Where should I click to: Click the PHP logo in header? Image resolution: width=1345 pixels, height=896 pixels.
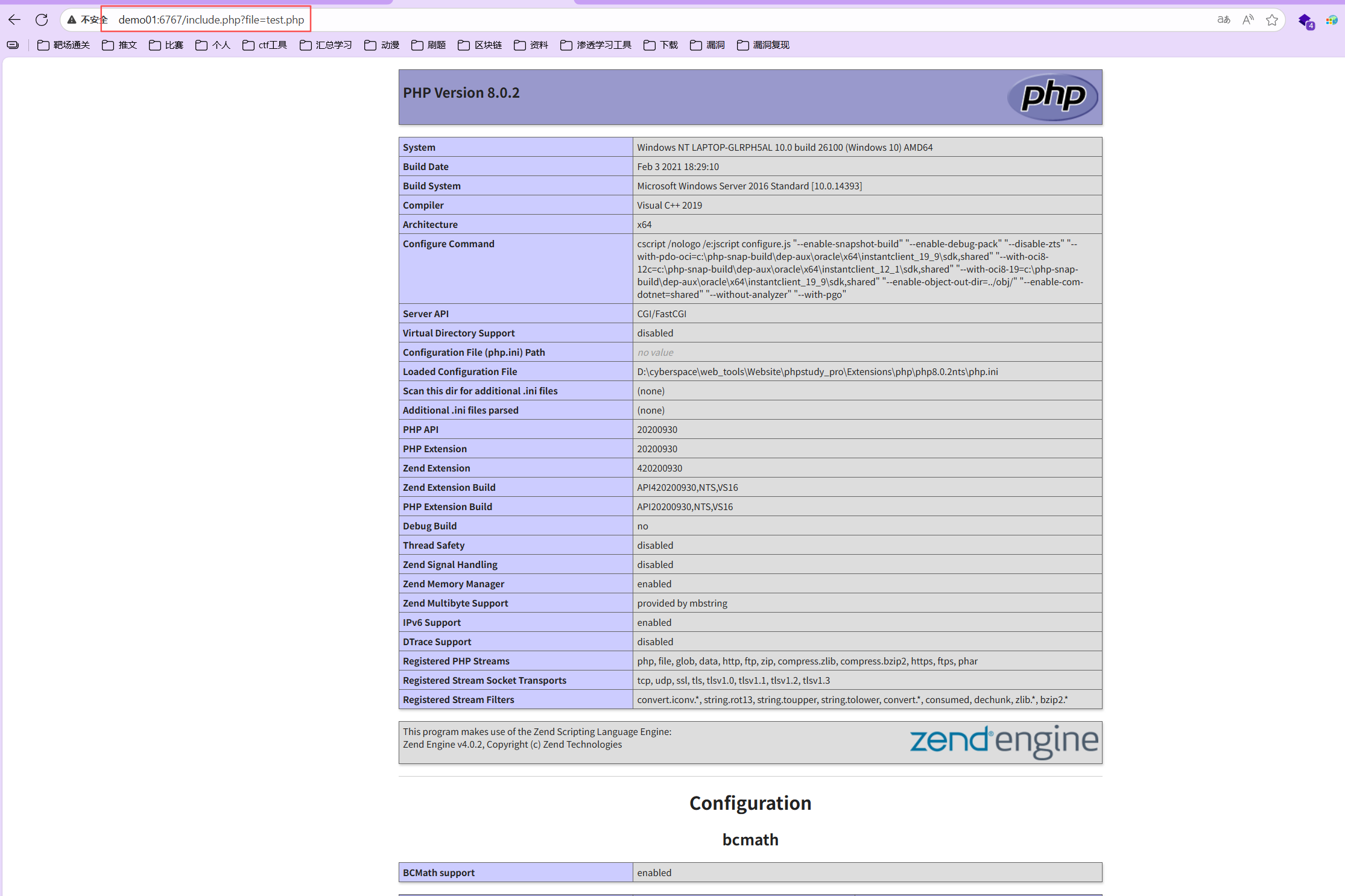pyautogui.click(x=1052, y=96)
